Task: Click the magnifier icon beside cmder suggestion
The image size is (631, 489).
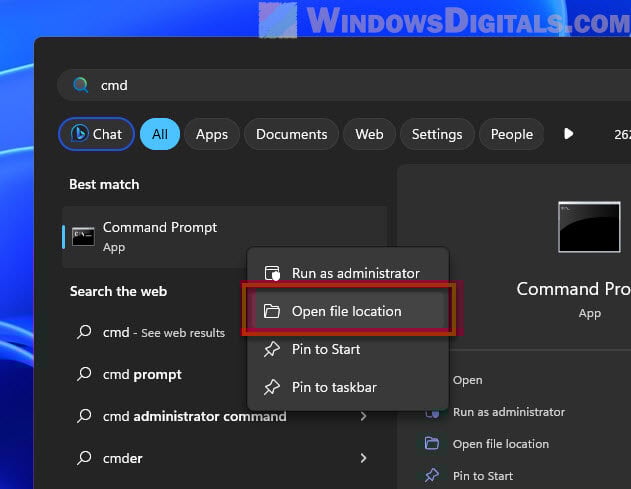Action: tap(84, 458)
